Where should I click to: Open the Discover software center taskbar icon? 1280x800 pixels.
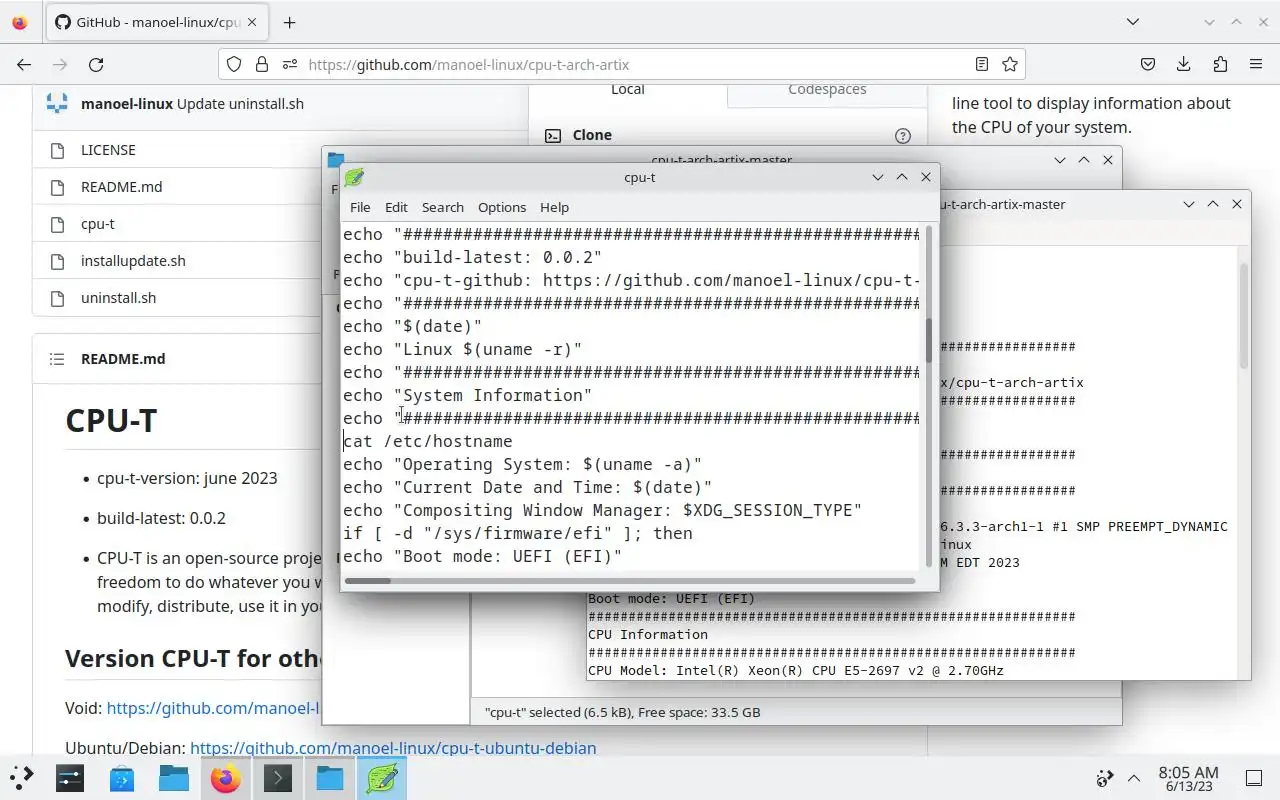(x=122, y=778)
